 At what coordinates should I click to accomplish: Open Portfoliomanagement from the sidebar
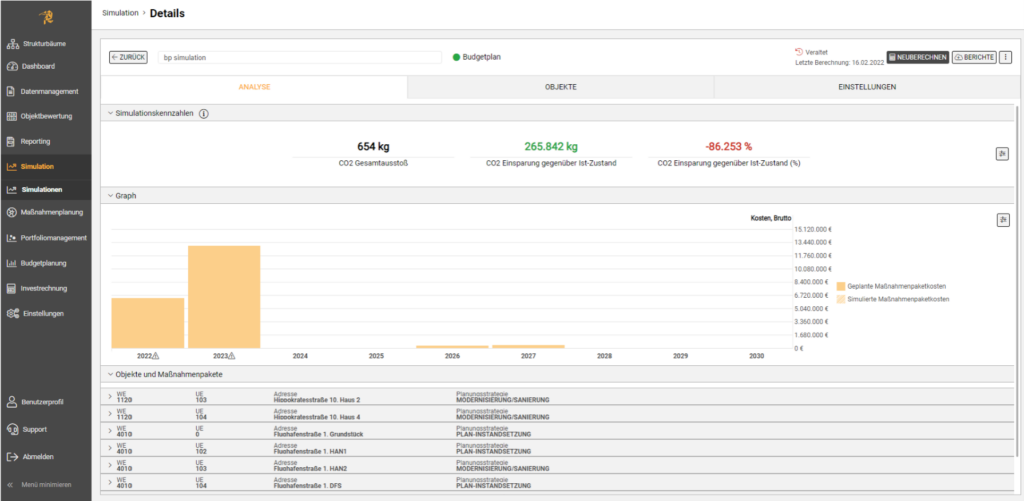pos(54,238)
